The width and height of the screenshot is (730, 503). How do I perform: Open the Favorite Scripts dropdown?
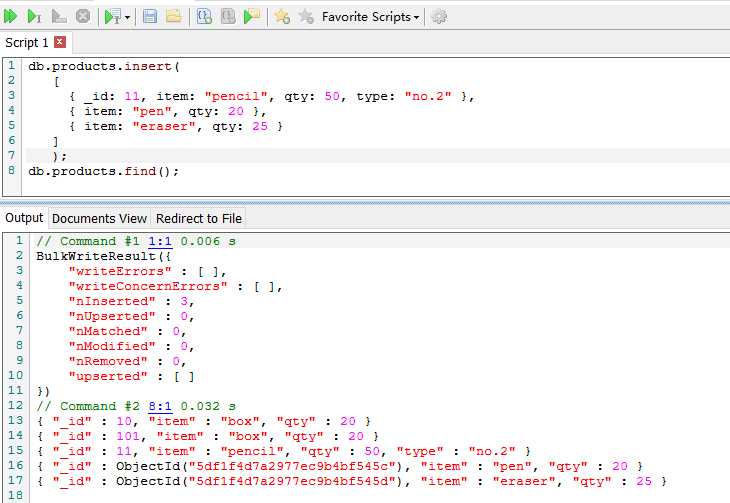click(x=371, y=17)
